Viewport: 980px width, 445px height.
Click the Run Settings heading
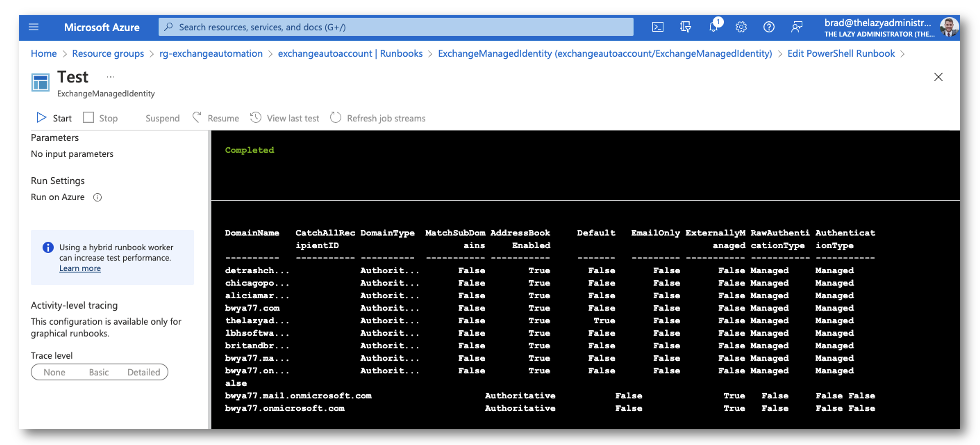point(58,181)
